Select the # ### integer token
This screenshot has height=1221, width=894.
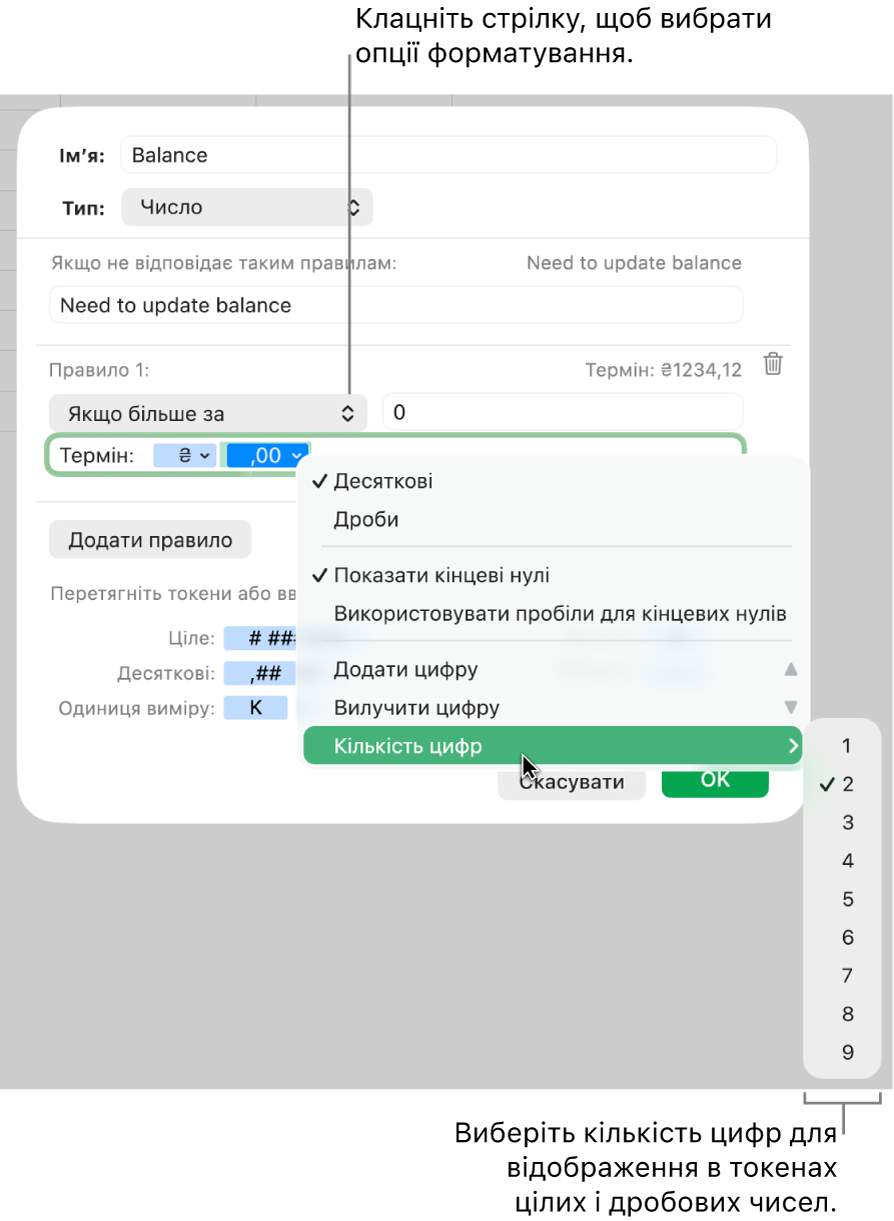(x=261, y=638)
